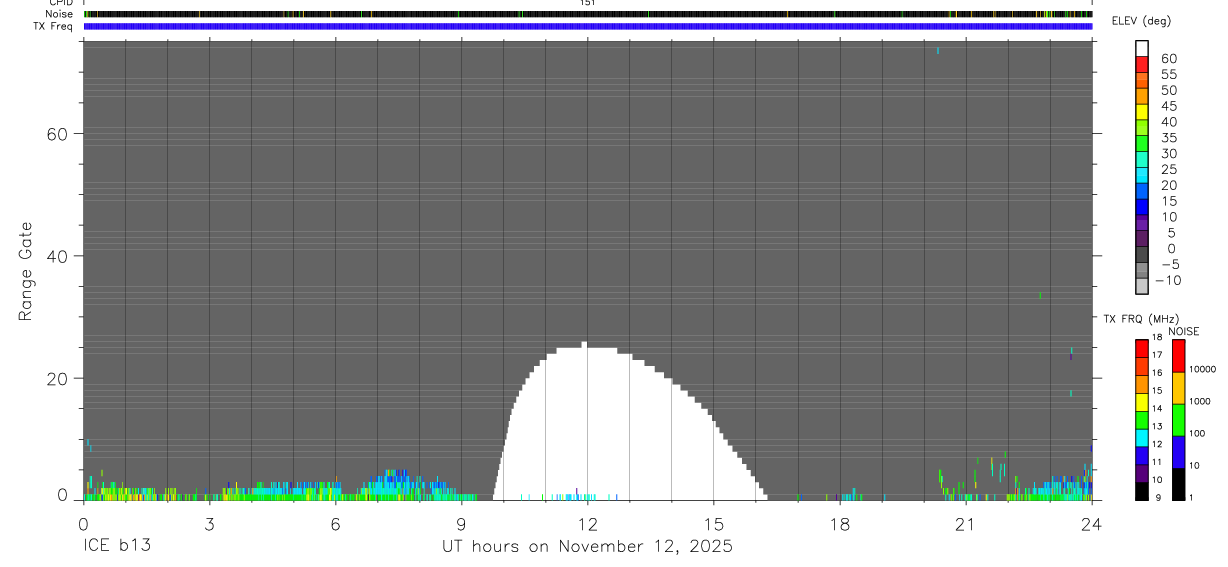The height and width of the screenshot is (567, 1228).
Task: Click the hour 12 tick label on the x-axis
Action: click(x=587, y=523)
